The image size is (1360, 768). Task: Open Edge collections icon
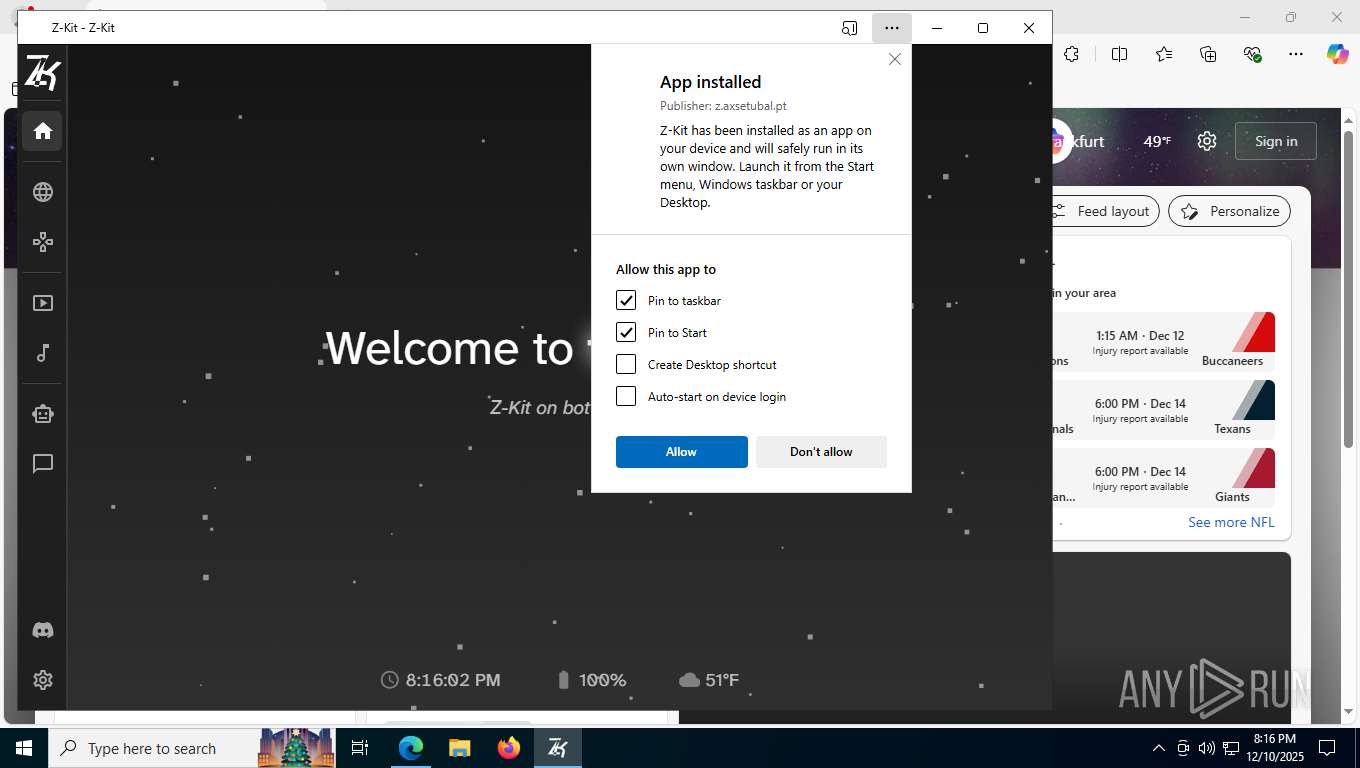pos(1208,54)
